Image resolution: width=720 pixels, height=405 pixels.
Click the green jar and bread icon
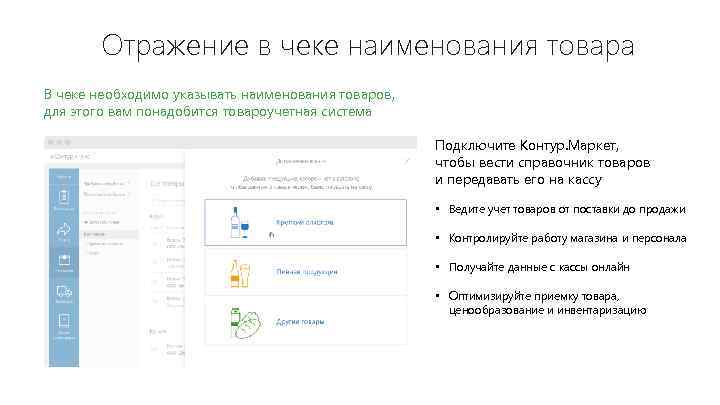coord(245,323)
